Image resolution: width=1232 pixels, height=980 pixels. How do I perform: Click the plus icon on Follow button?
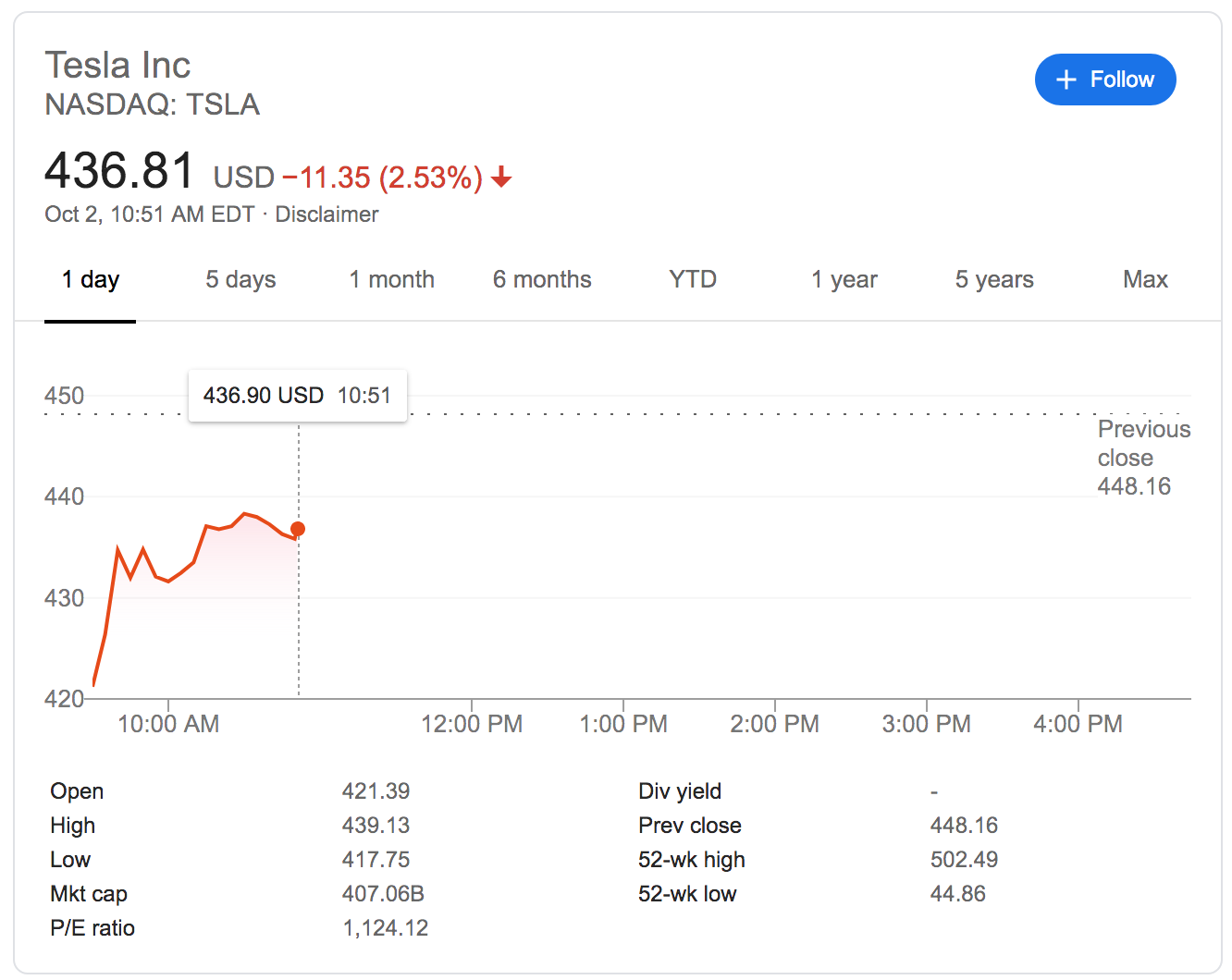point(1066,80)
